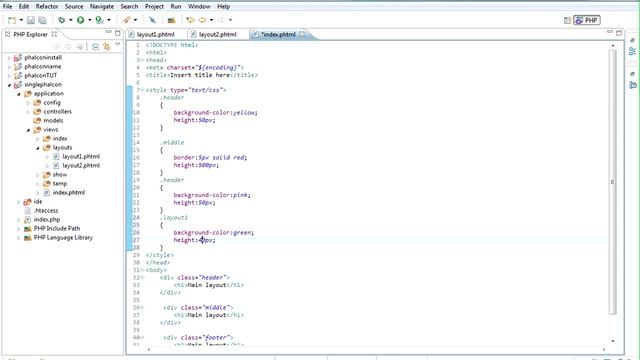
Task: Select PHP Include Path entry
Action: pos(57,229)
